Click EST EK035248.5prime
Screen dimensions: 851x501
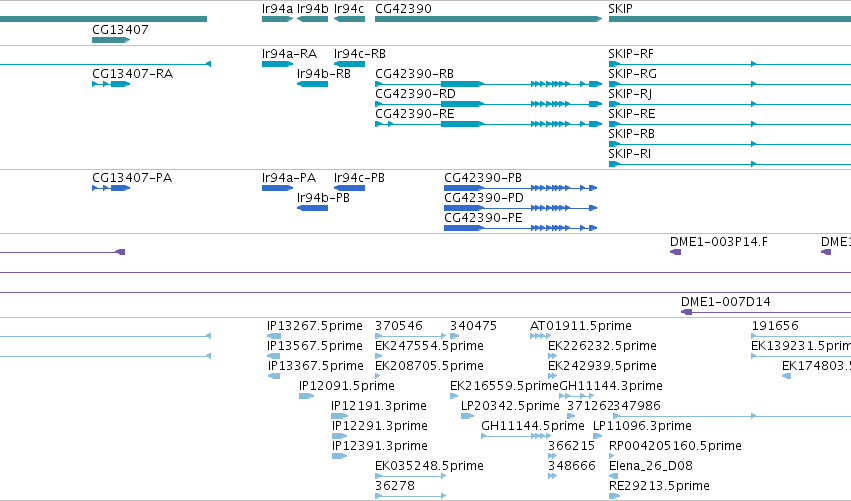click(410, 476)
